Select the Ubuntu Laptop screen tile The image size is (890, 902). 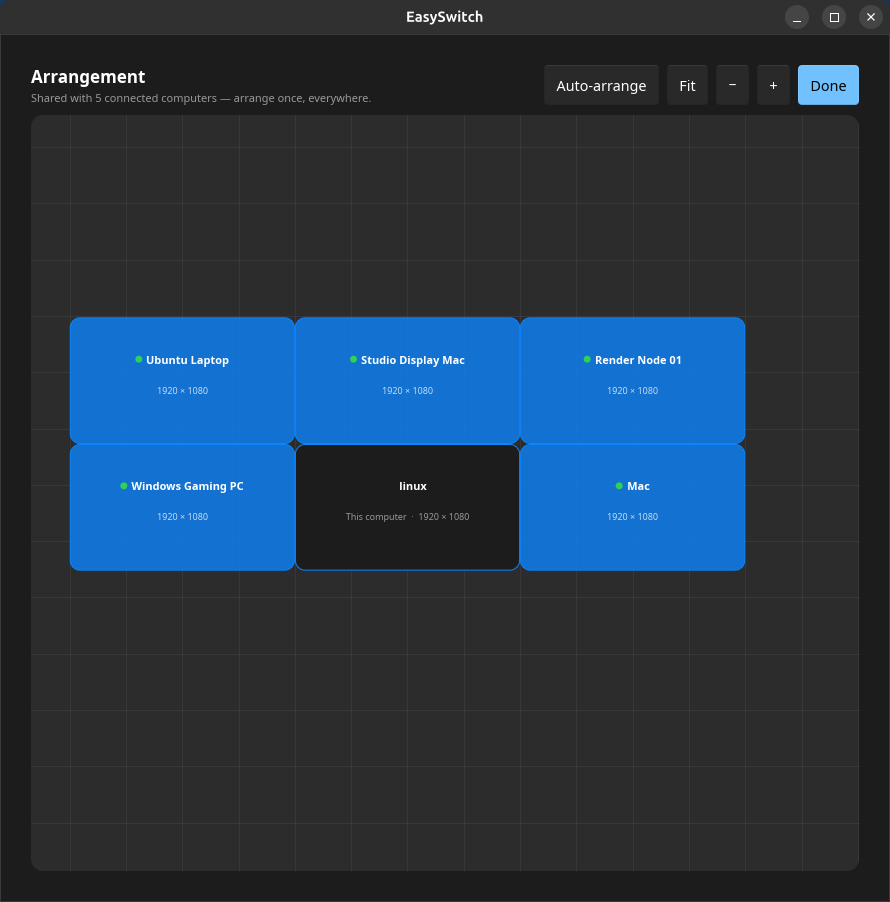coord(182,380)
